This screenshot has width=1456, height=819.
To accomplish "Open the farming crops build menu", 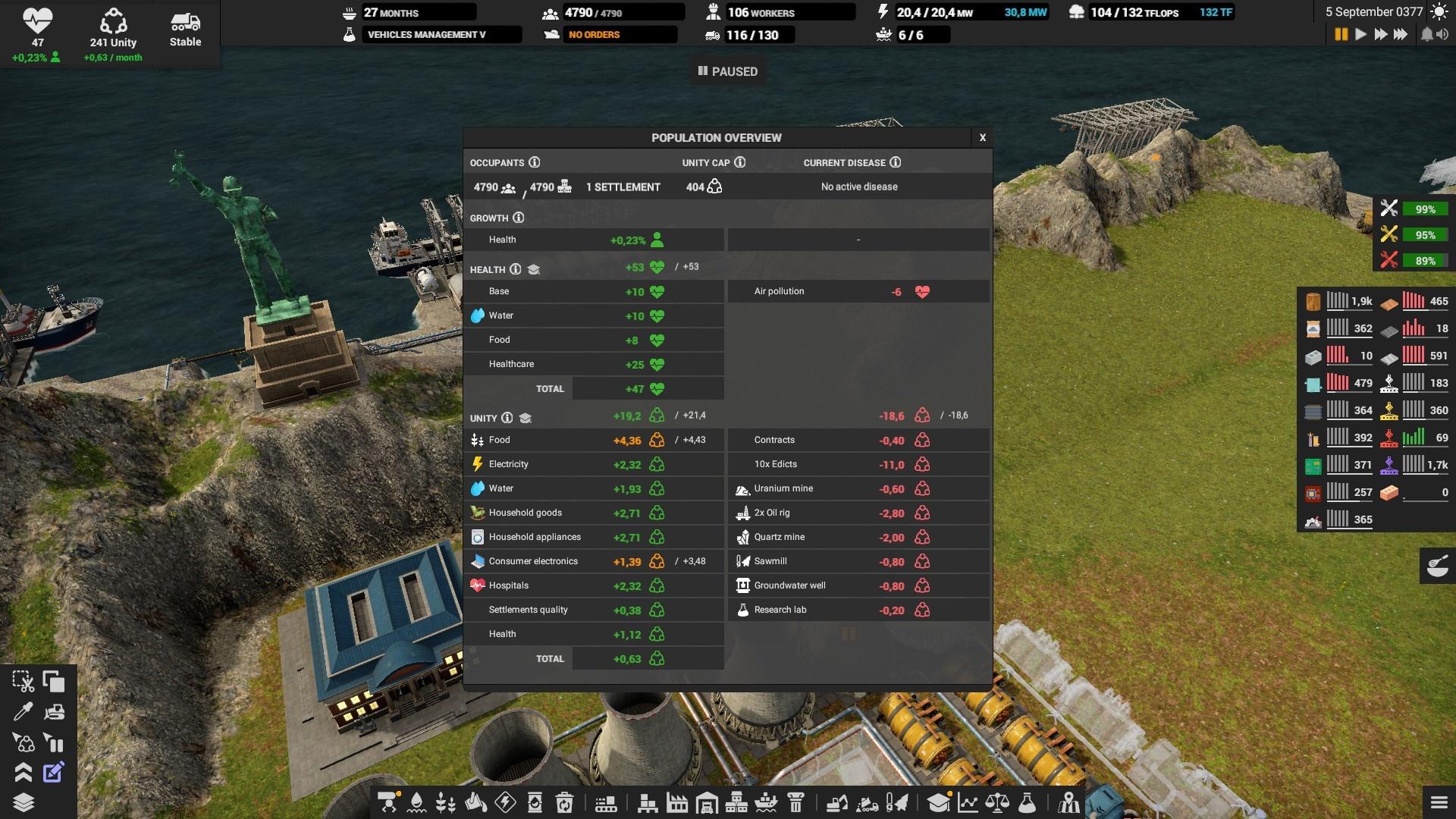I will 446,802.
